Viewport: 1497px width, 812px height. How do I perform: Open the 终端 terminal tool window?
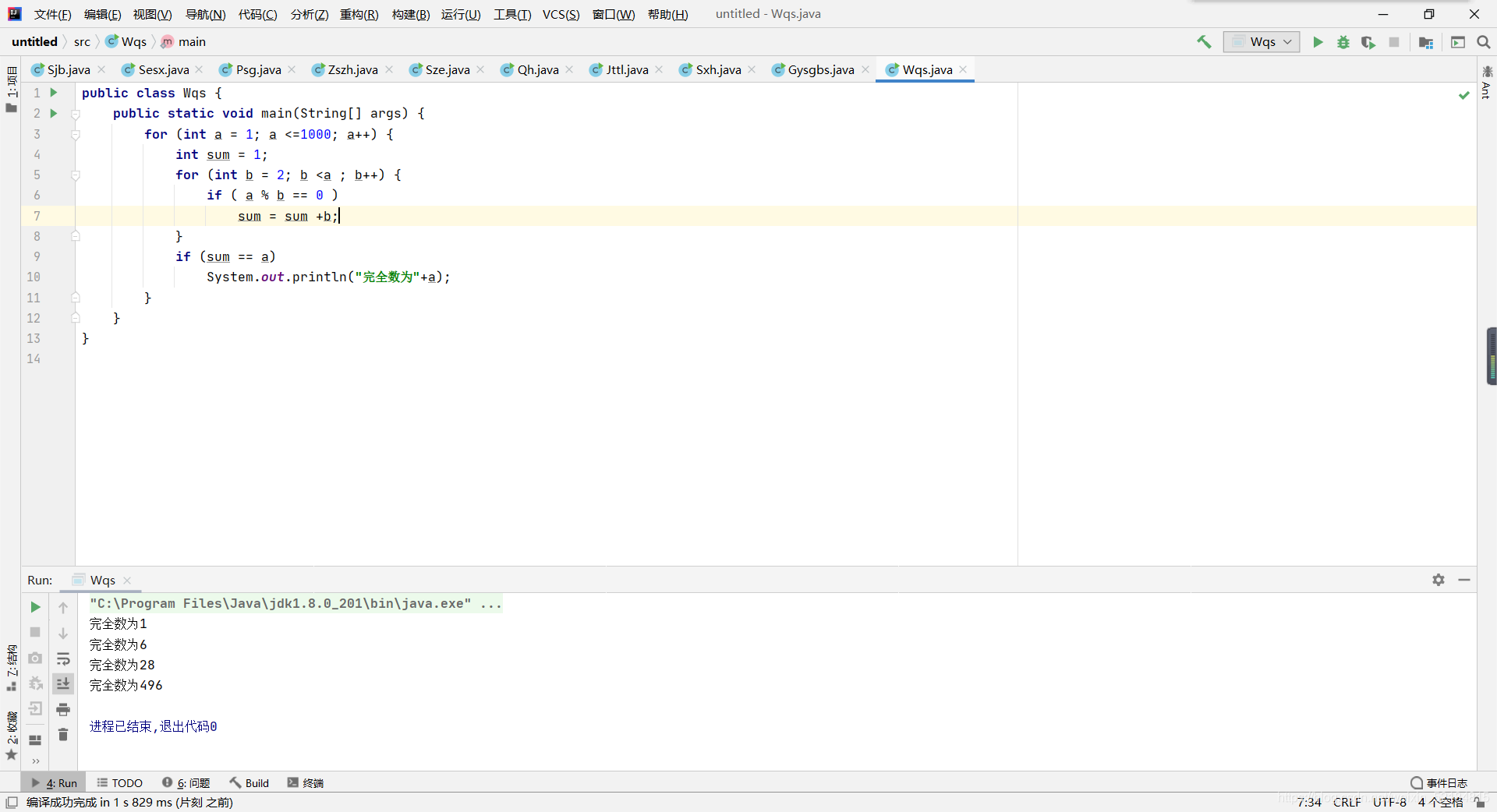pyautogui.click(x=305, y=782)
